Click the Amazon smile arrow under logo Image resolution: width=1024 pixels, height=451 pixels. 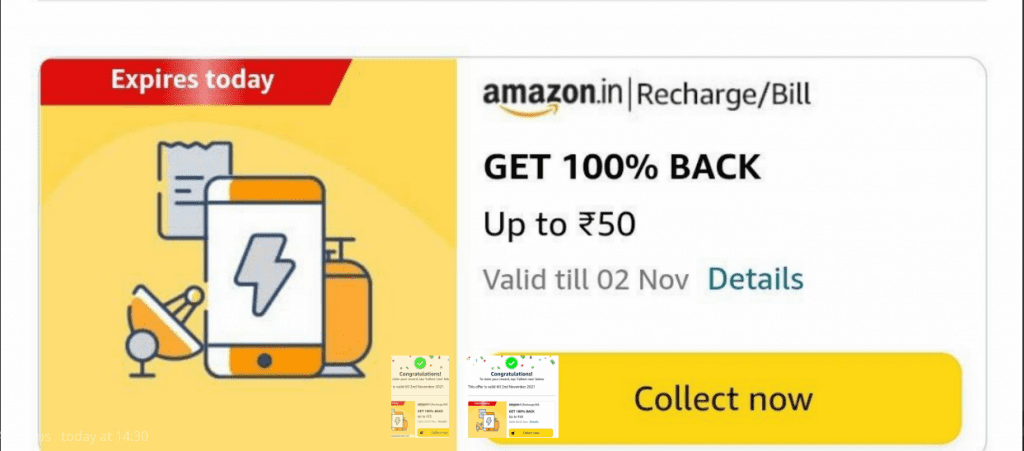pyautogui.click(x=522, y=109)
